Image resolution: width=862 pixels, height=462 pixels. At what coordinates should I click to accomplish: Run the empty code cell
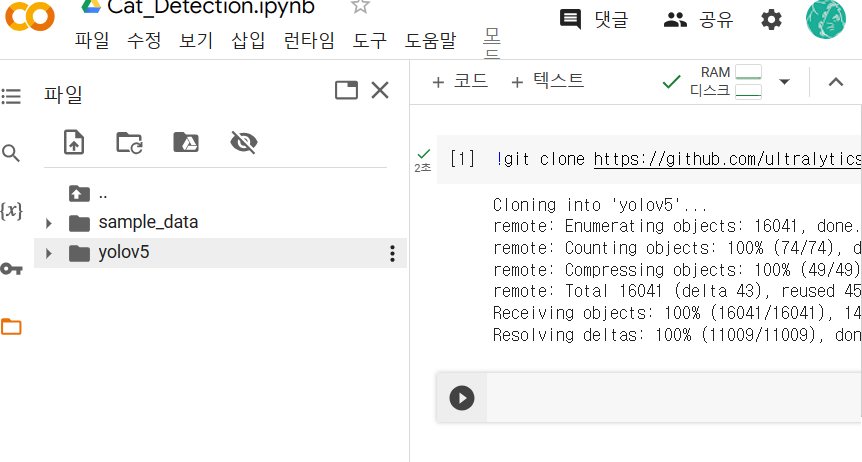click(x=462, y=398)
